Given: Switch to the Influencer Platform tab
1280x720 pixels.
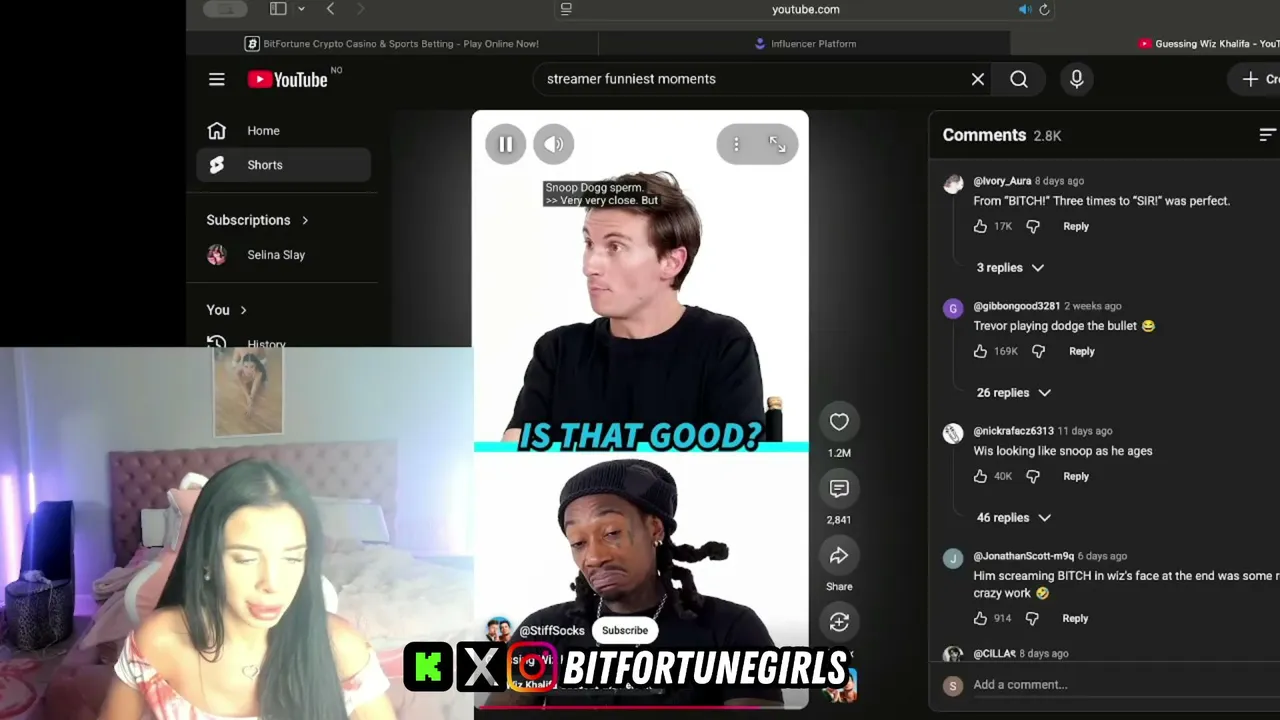Looking at the screenshot, I should 805,44.
